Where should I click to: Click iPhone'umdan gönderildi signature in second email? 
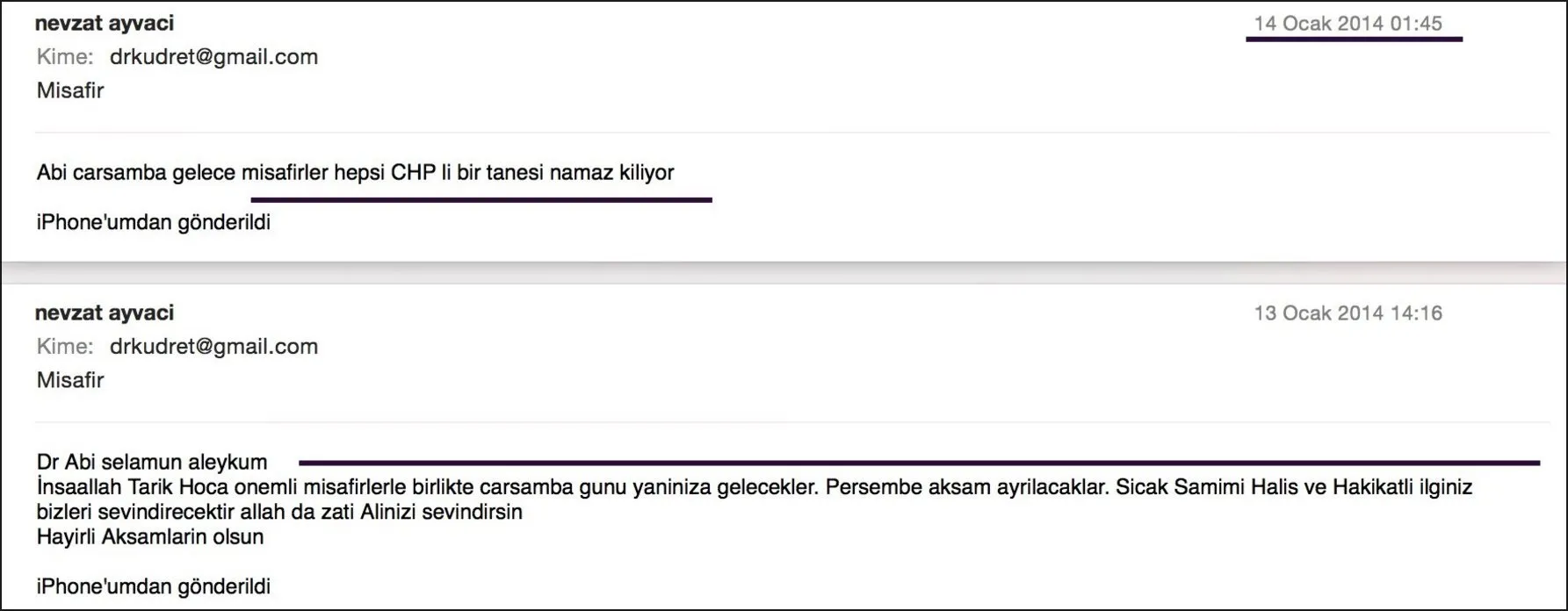tap(154, 586)
